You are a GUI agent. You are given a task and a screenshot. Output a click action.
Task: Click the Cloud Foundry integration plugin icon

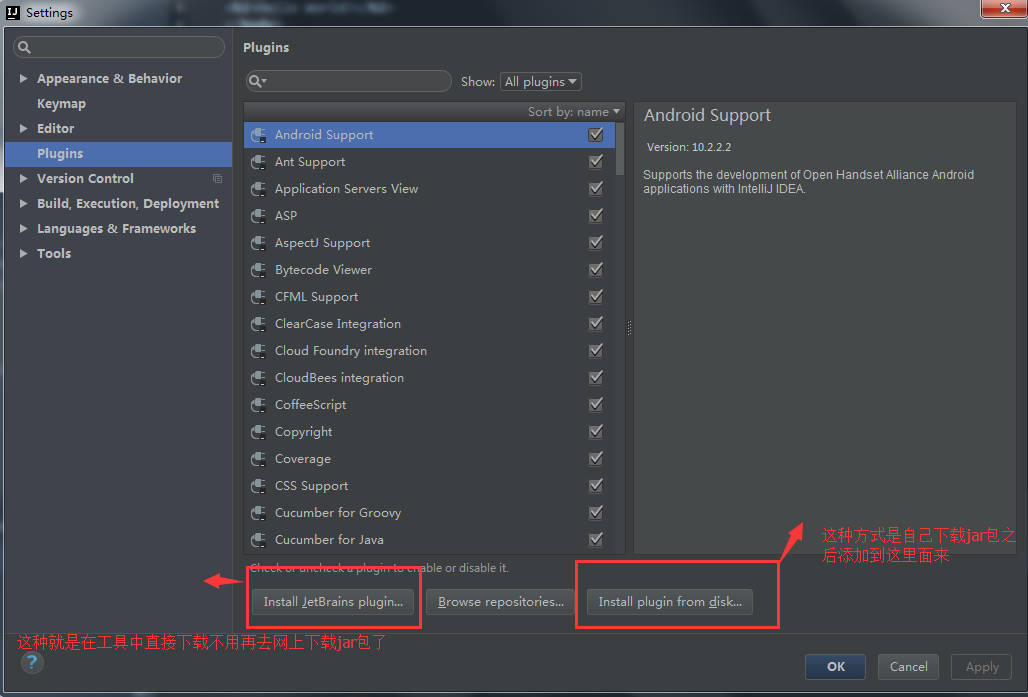(x=258, y=351)
